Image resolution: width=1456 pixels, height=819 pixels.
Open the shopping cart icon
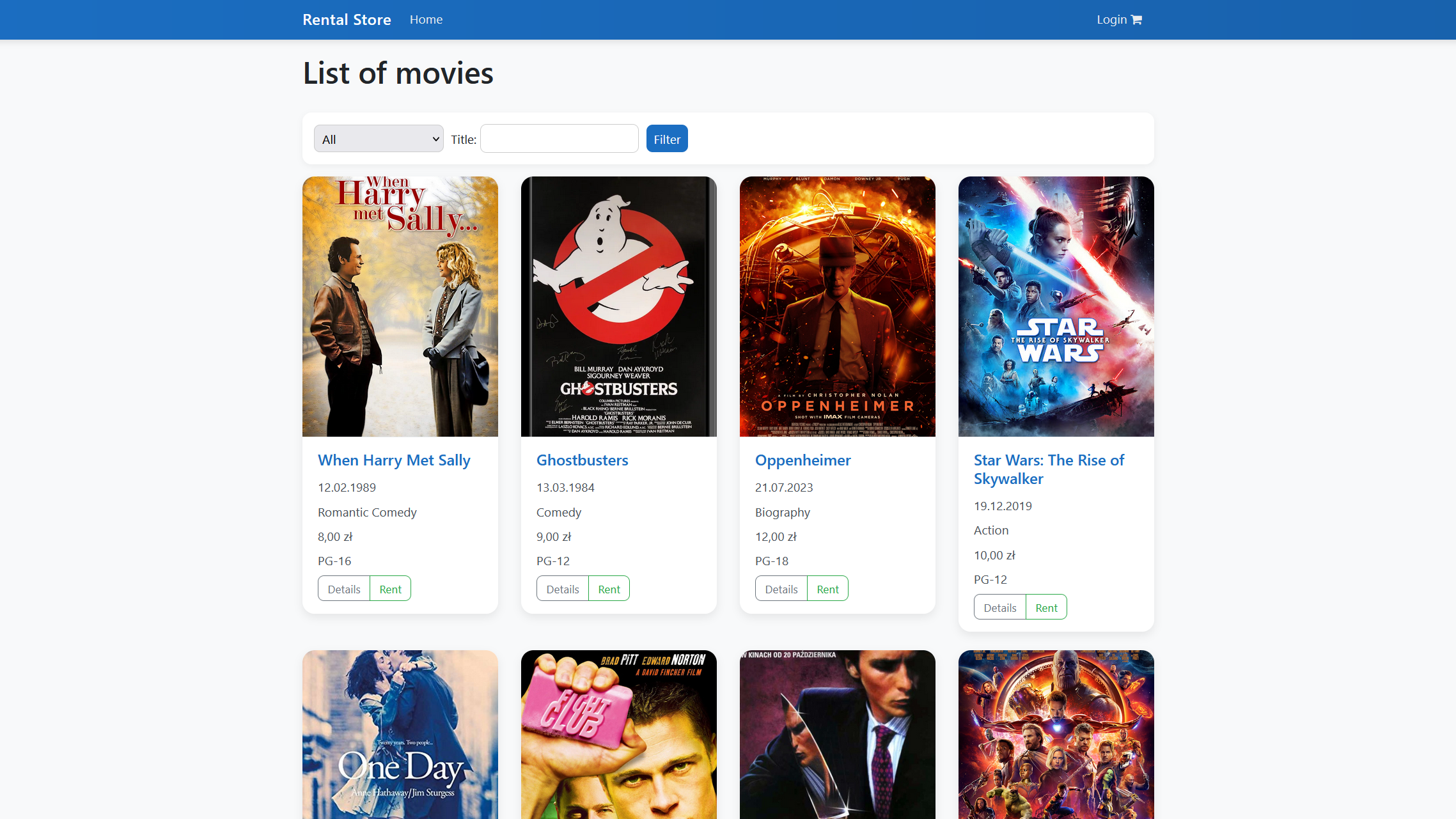[x=1136, y=20]
